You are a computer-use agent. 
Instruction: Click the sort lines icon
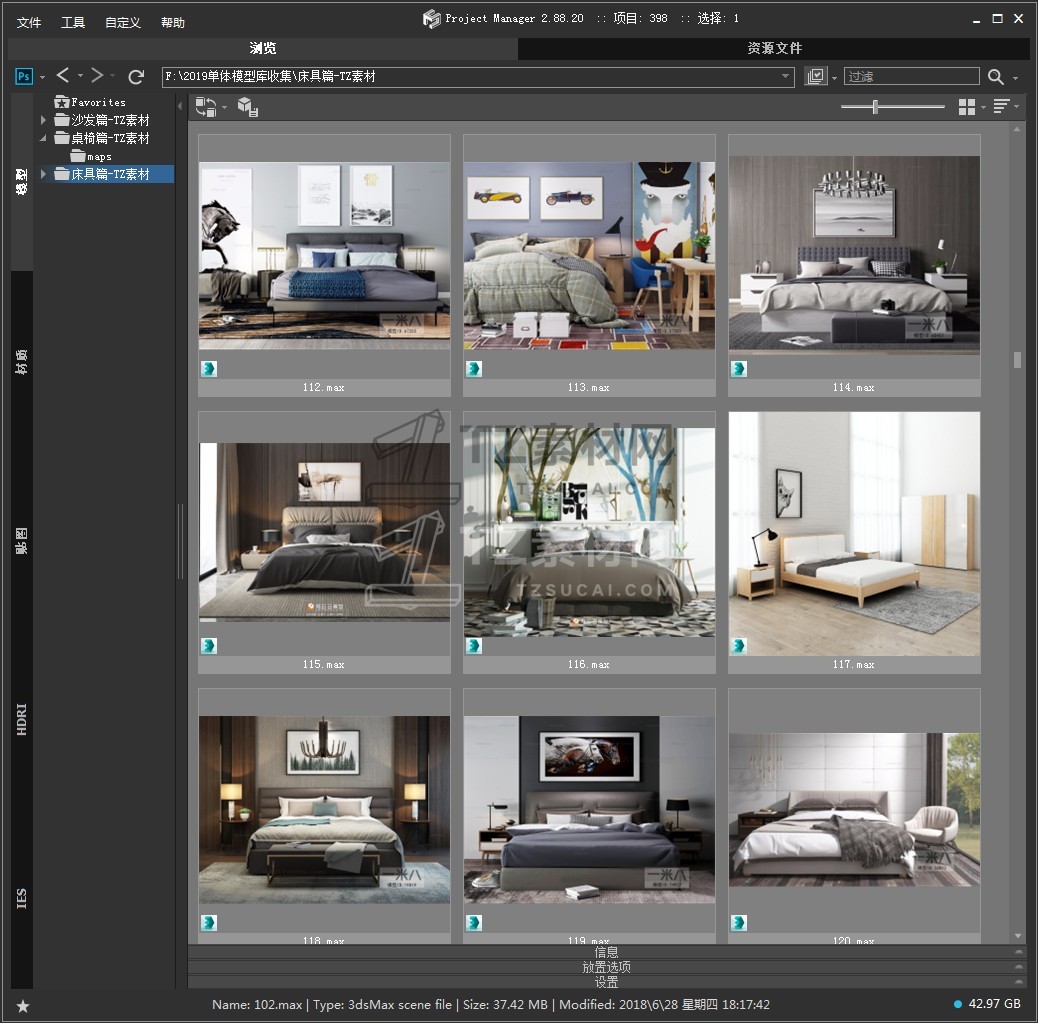1000,106
